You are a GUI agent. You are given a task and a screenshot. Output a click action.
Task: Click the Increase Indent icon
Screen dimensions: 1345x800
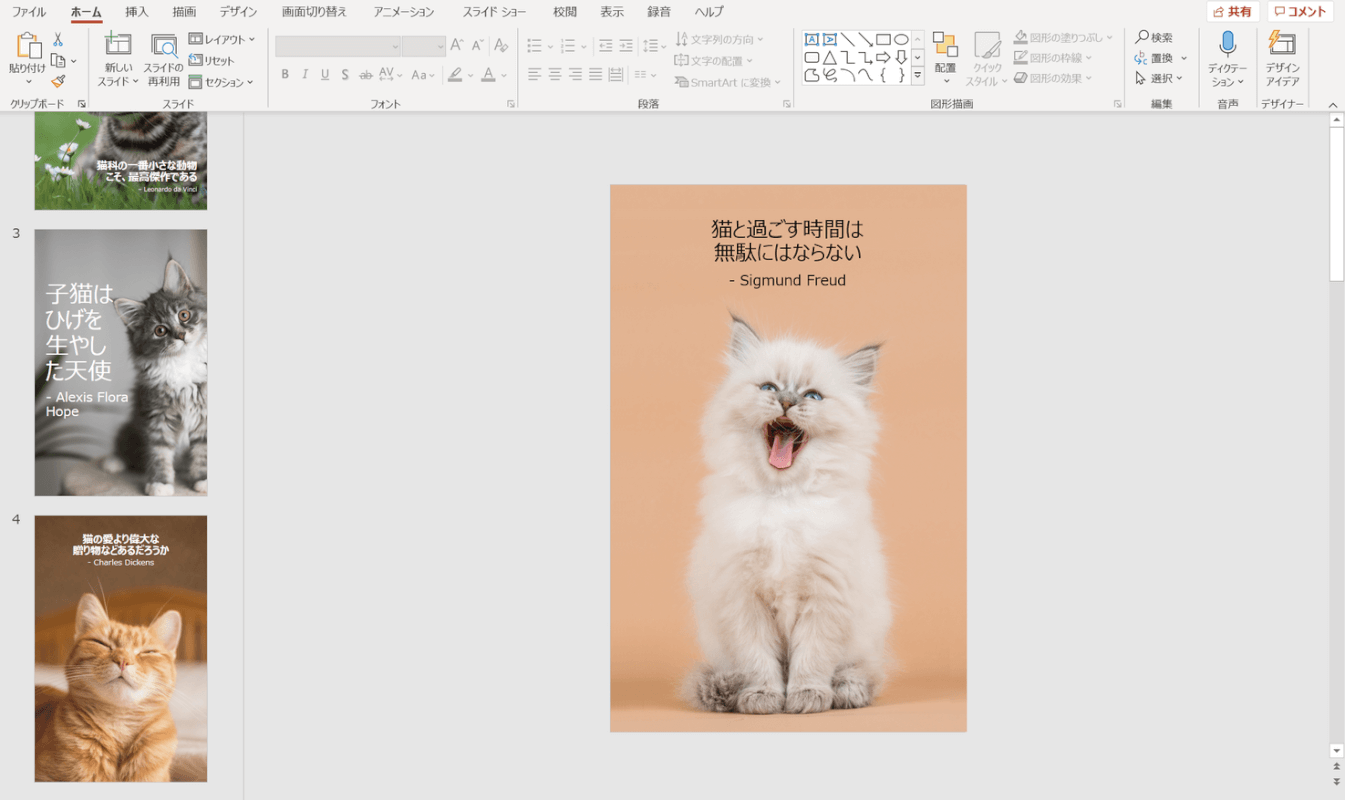point(626,45)
